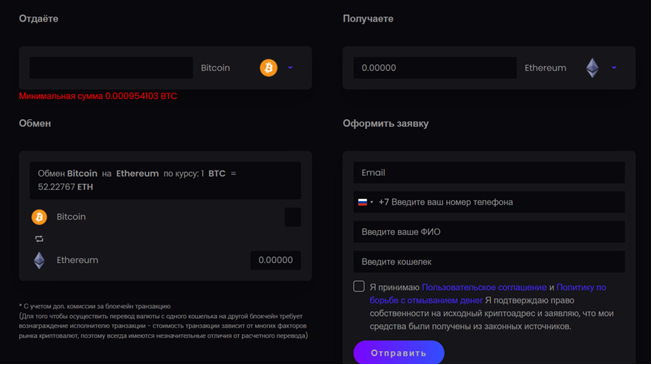The width and height of the screenshot is (652, 365).
Task: Click the Отдаёте heading
Action: click(x=38, y=19)
